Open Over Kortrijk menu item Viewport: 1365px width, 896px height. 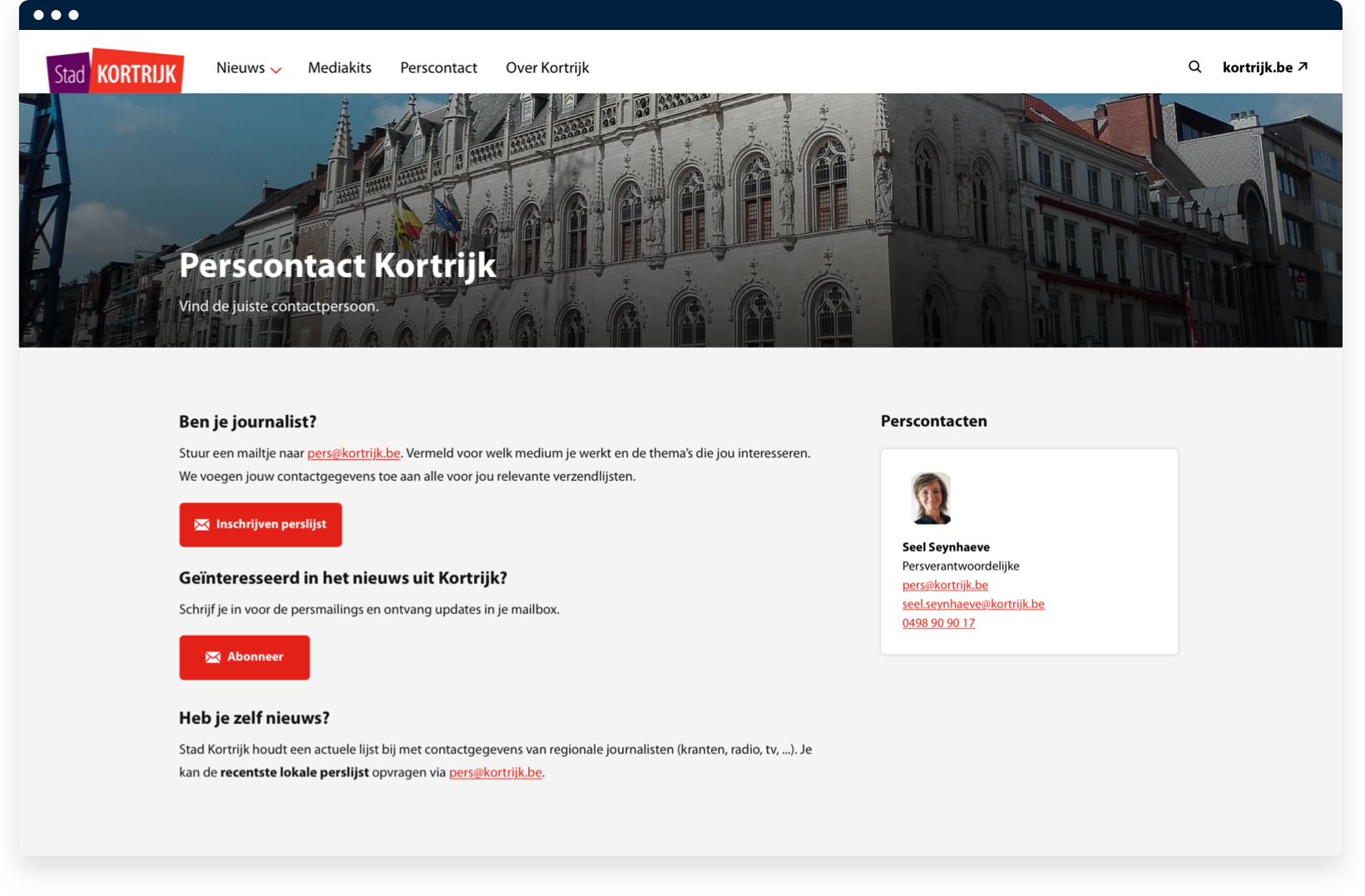[x=546, y=68]
